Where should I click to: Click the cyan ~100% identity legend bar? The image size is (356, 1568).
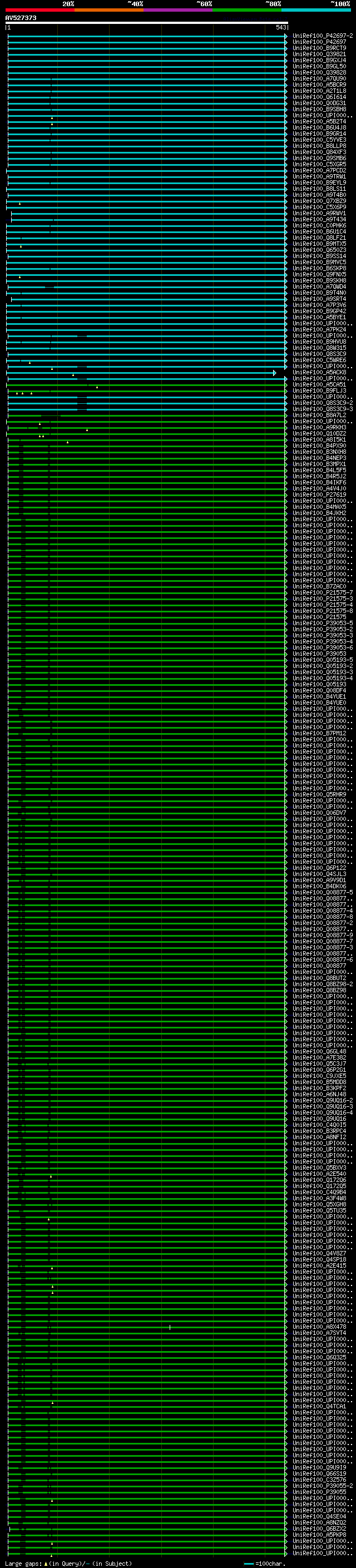[317, 10]
